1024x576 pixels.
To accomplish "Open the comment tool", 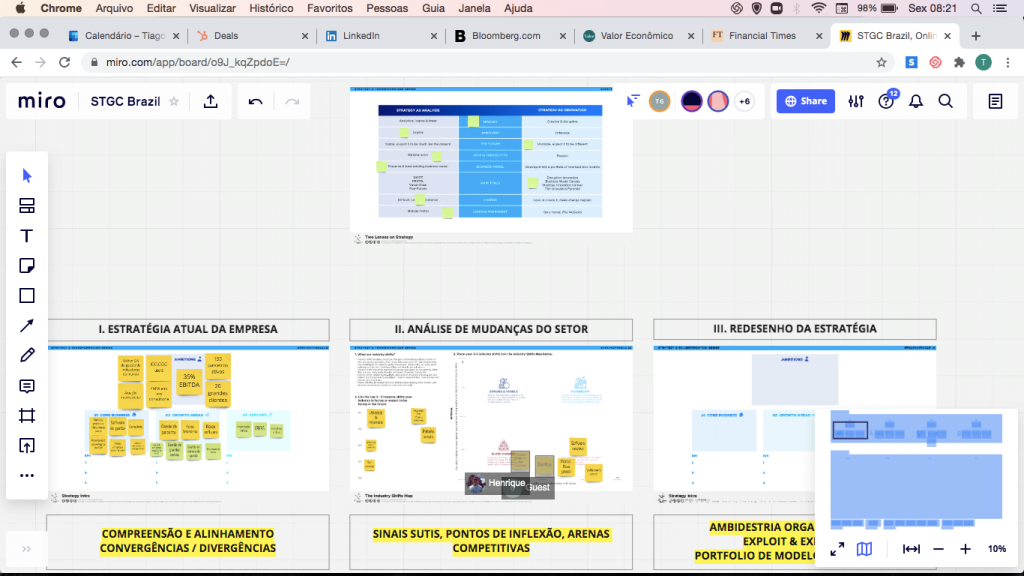I will pyautogui.click(x=27, y=386).
